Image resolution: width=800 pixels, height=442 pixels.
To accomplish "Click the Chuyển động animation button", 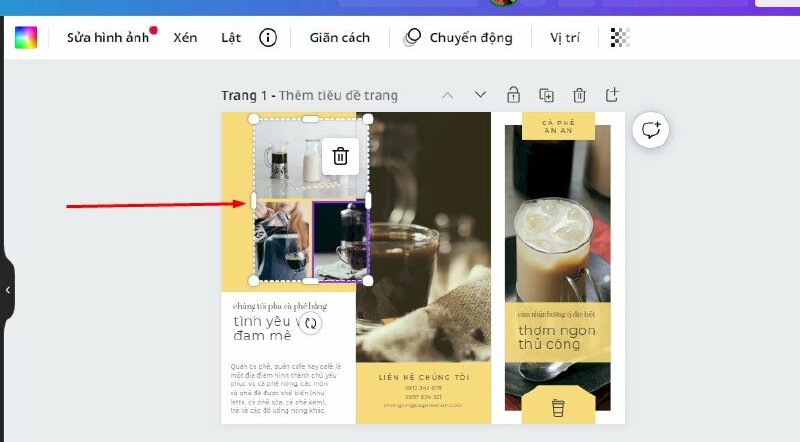I will pyautogui.click(x=459, y=38).
